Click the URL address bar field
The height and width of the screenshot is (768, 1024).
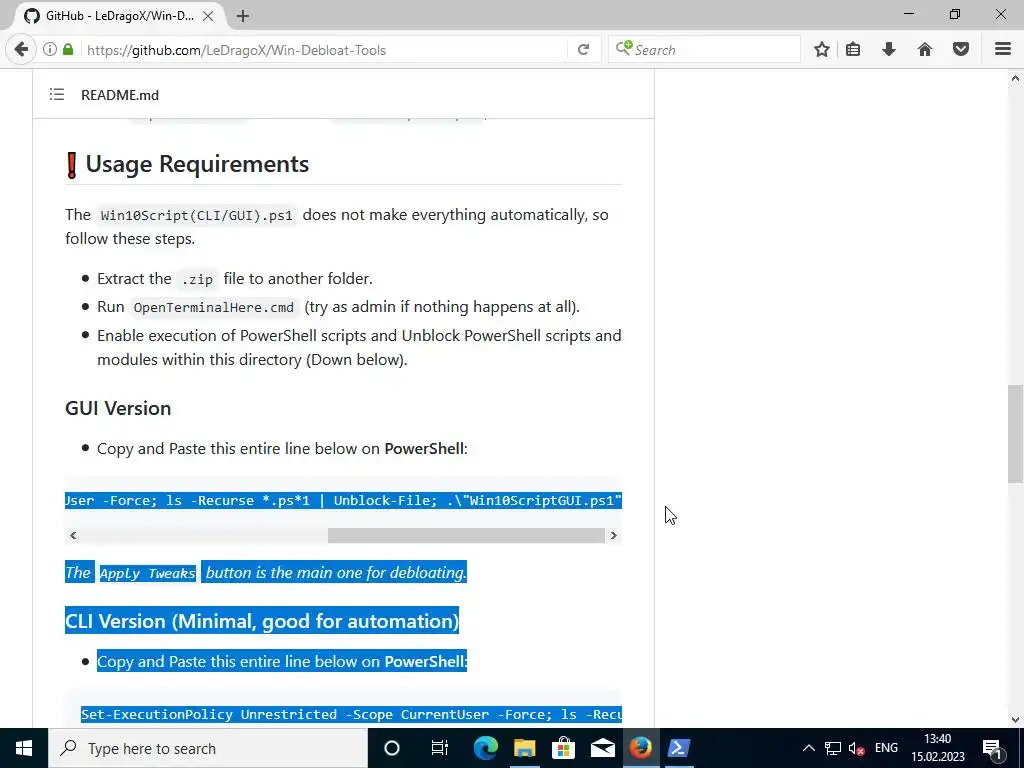pyautogui.click(x=323, y=50)
